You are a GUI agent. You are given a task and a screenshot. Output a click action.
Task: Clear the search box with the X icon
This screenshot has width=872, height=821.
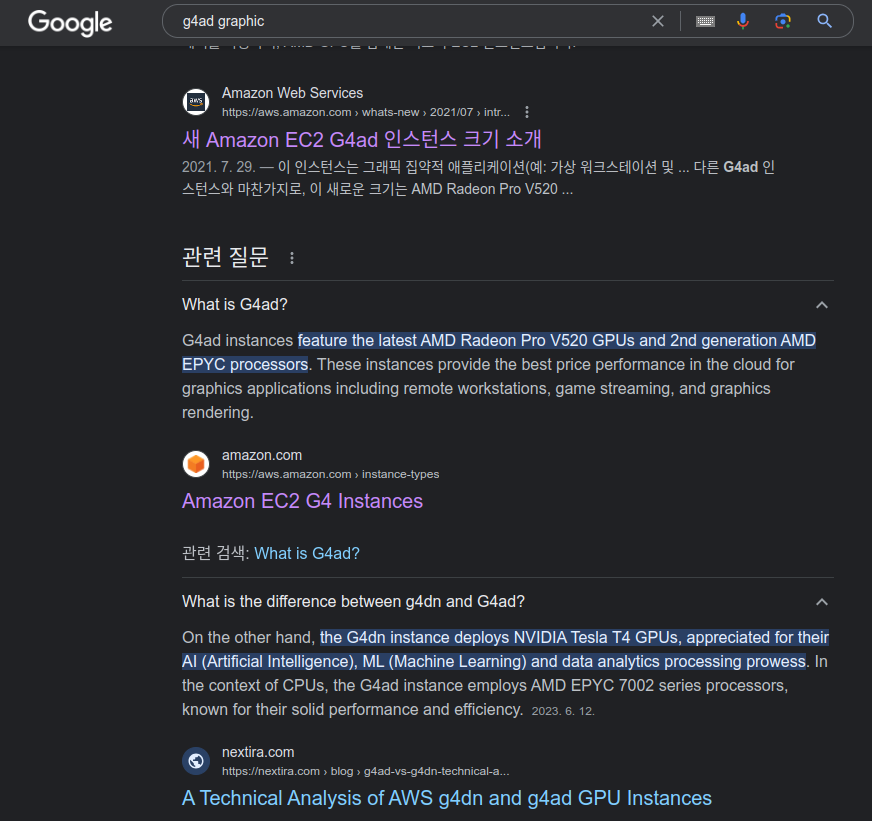click(x=658, y=21)
